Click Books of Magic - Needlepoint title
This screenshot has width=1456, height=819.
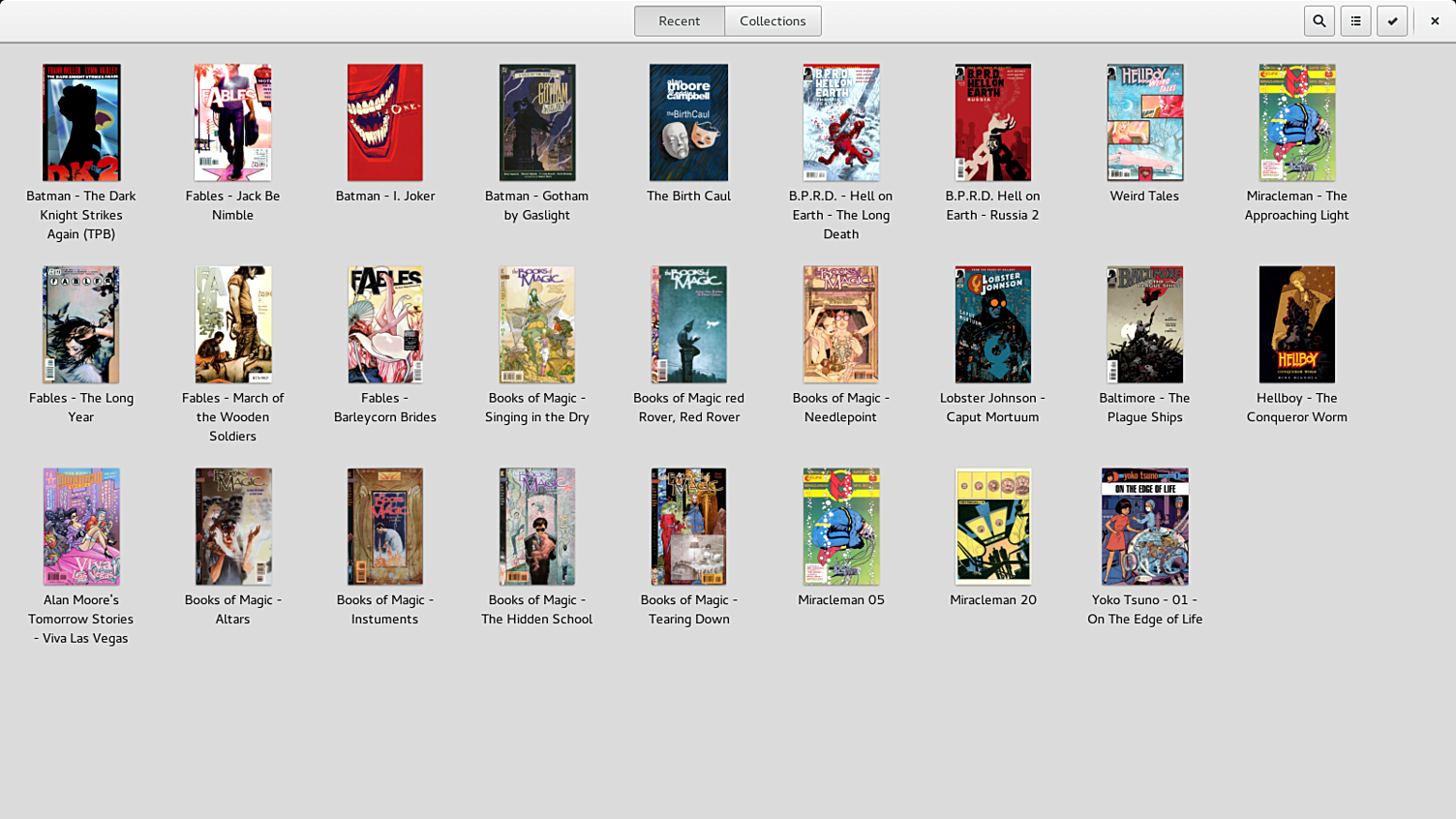840,408
